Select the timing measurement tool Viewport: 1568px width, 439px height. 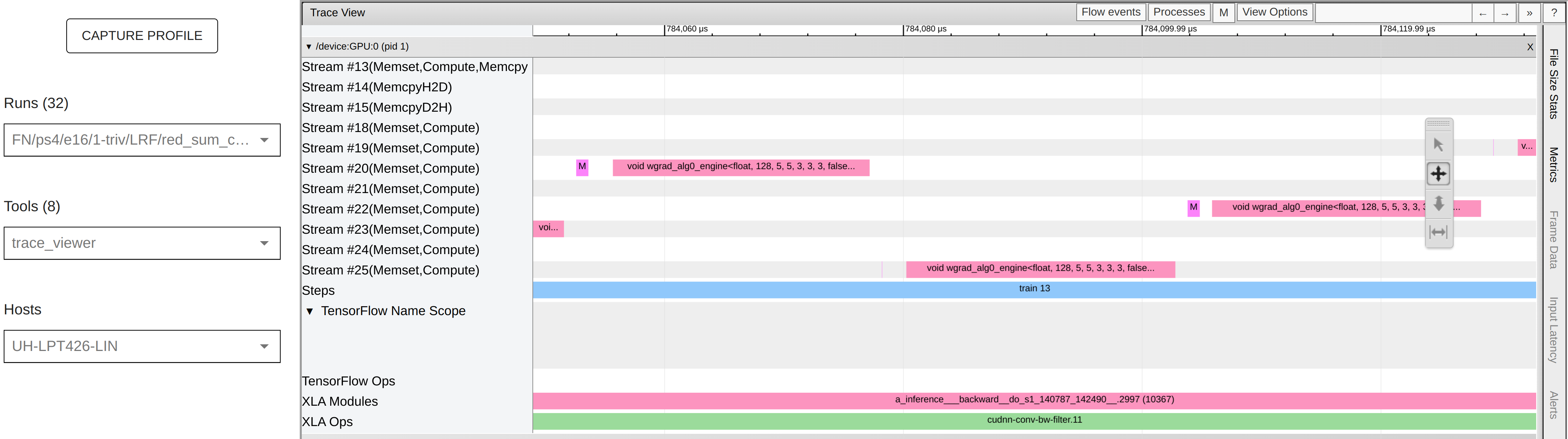(1438, 232)
